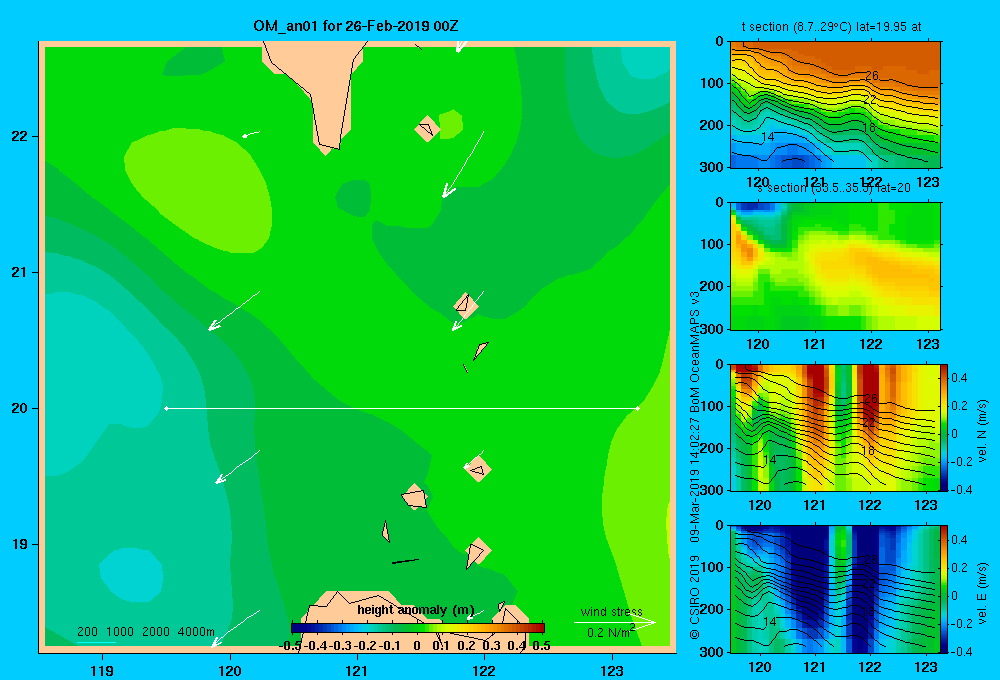Viewport: 1000px width, 680px height.
Task: Click the s section title text
Action: tap(834, 188)
